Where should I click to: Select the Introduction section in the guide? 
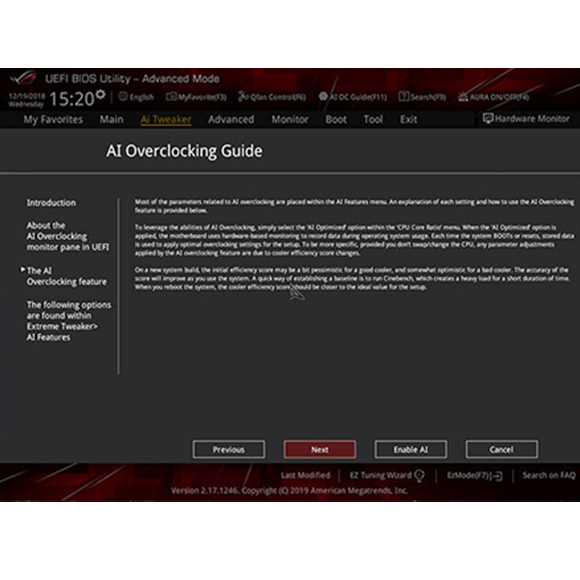51,203
